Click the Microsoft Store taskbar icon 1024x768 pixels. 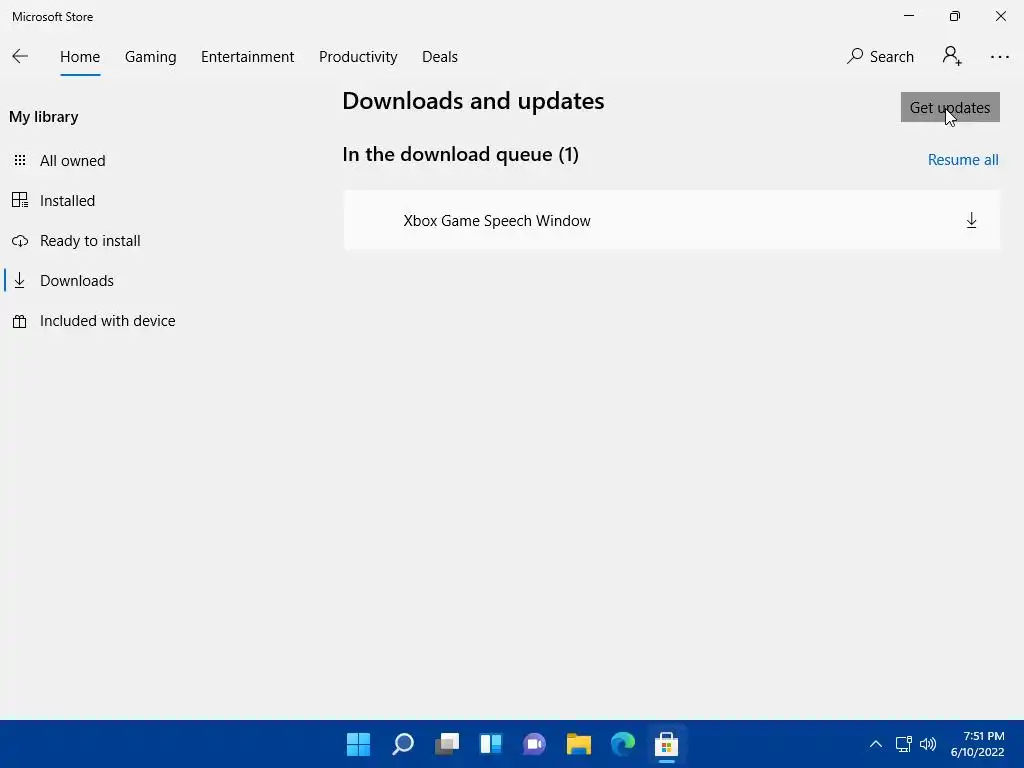click(x=666, y=744)
